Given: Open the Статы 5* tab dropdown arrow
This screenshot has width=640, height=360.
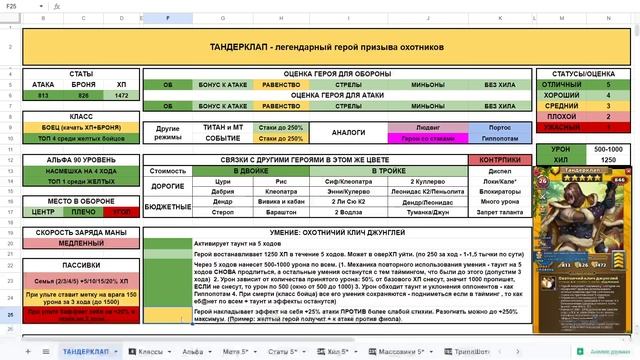Looking at the screenshot, I should coord(304,351).
